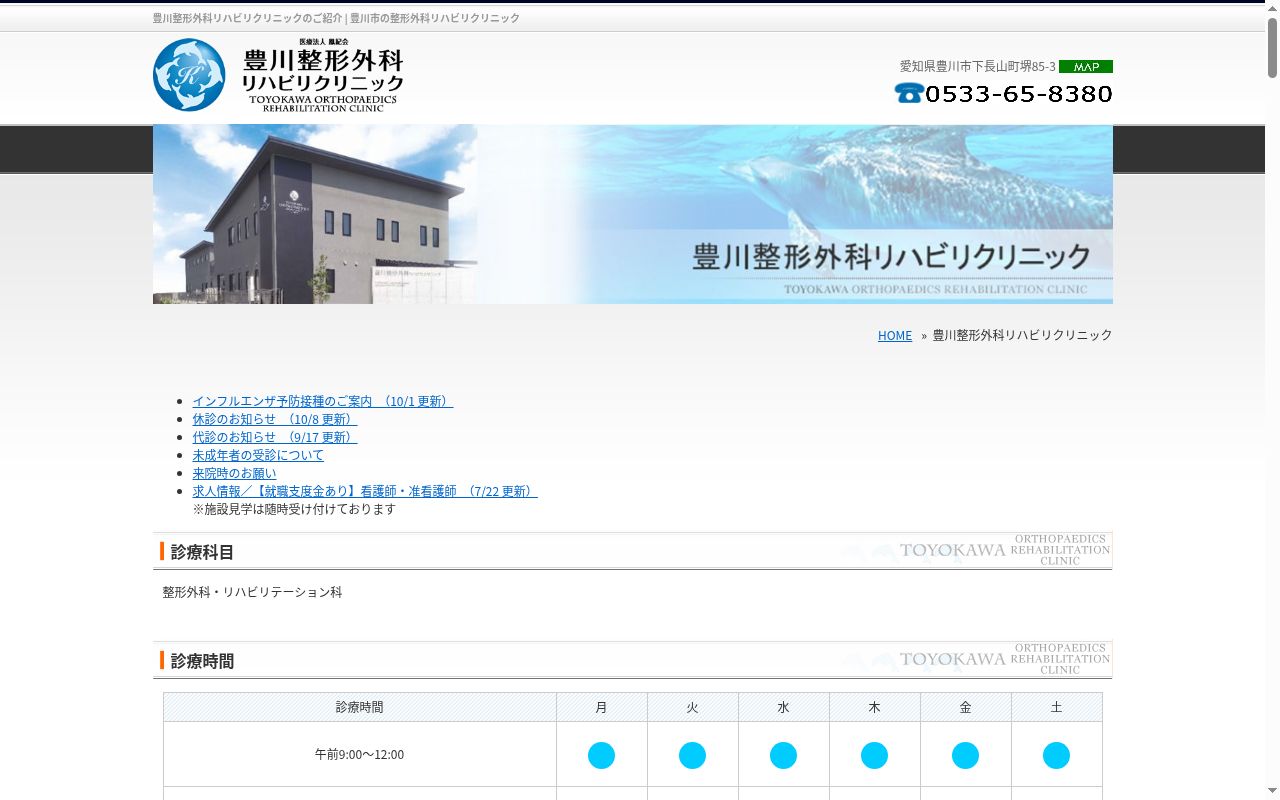1280x800 pixels.
Task: Click 診療時間 section heading
Action: tap(202, 661)
